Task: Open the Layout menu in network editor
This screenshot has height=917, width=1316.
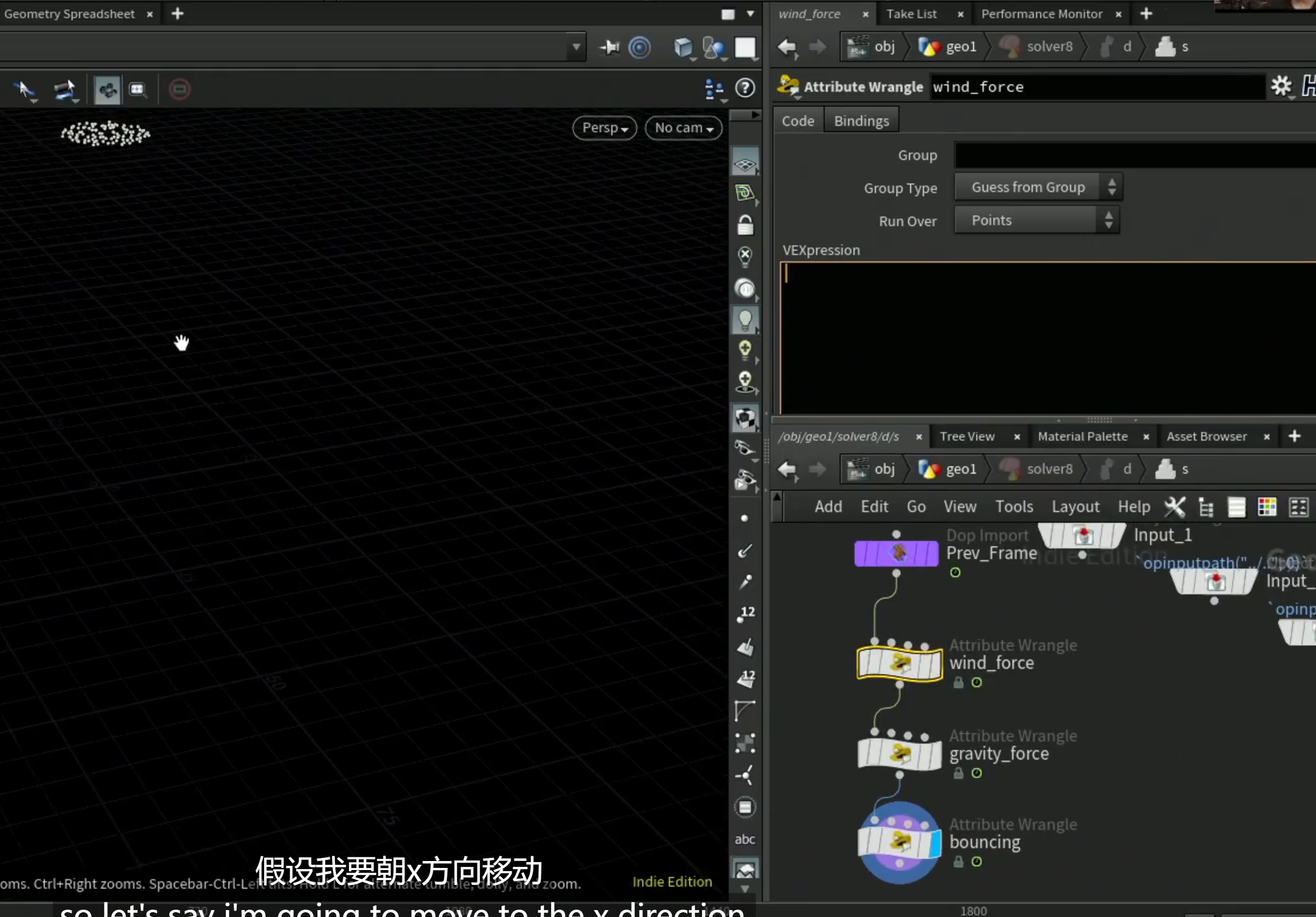Action: pyautogui.click(x=1075, y=507)
